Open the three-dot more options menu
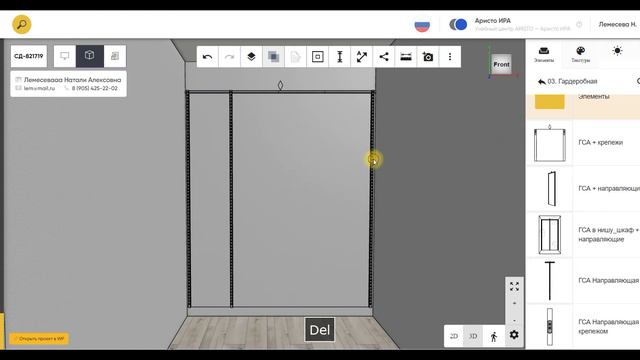640x360 pixels. [450, 57]
